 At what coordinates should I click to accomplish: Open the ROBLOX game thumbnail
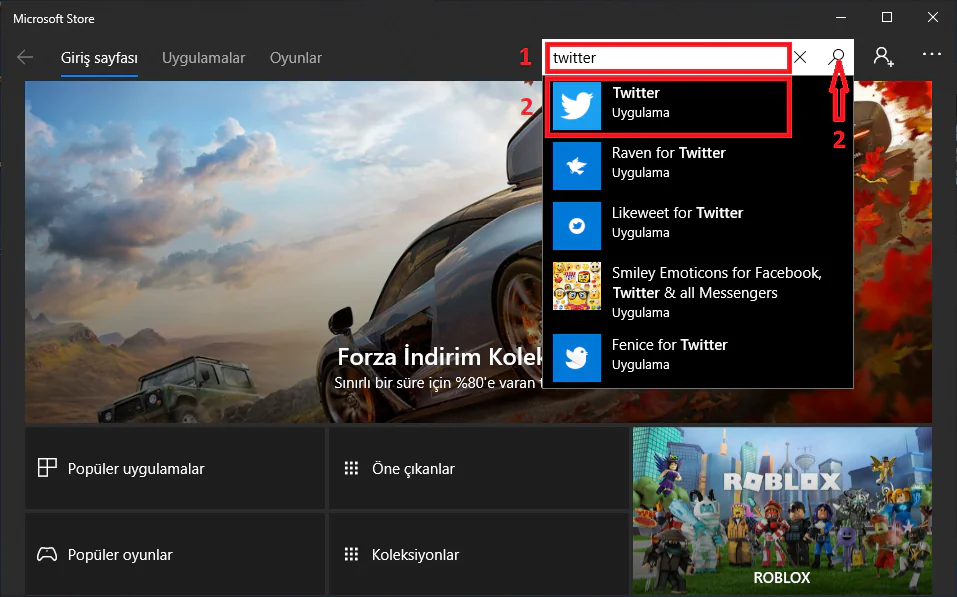point(782,508)
